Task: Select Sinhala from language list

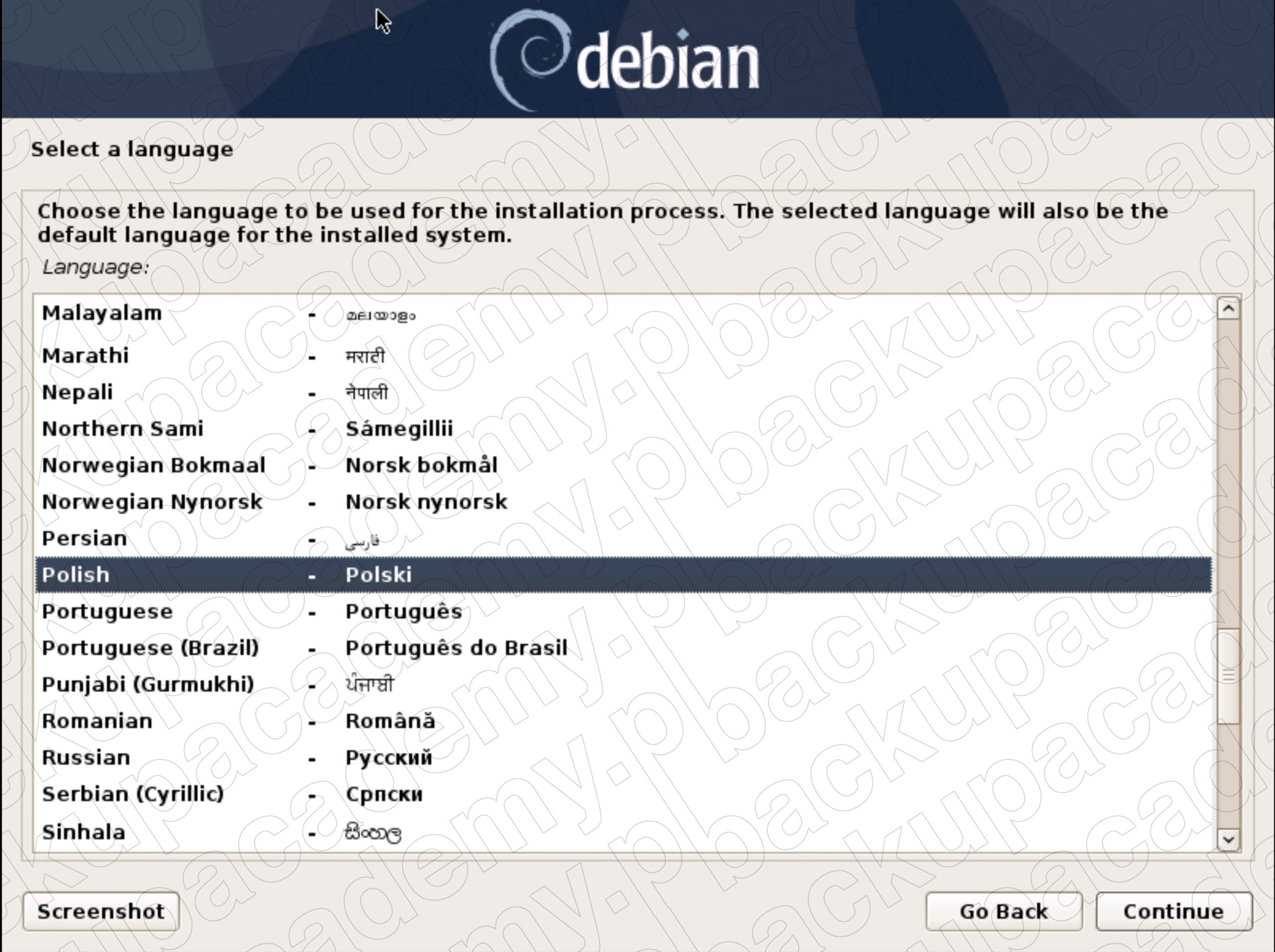Action: [623, 832]
